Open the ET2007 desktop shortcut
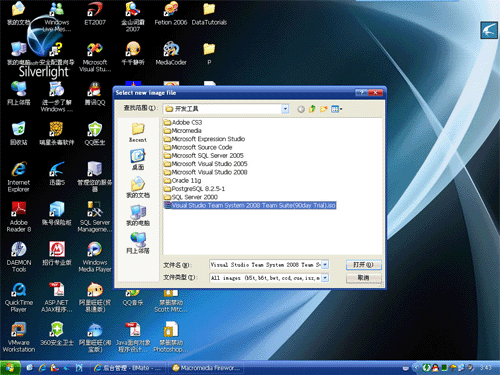 point(95,13)
